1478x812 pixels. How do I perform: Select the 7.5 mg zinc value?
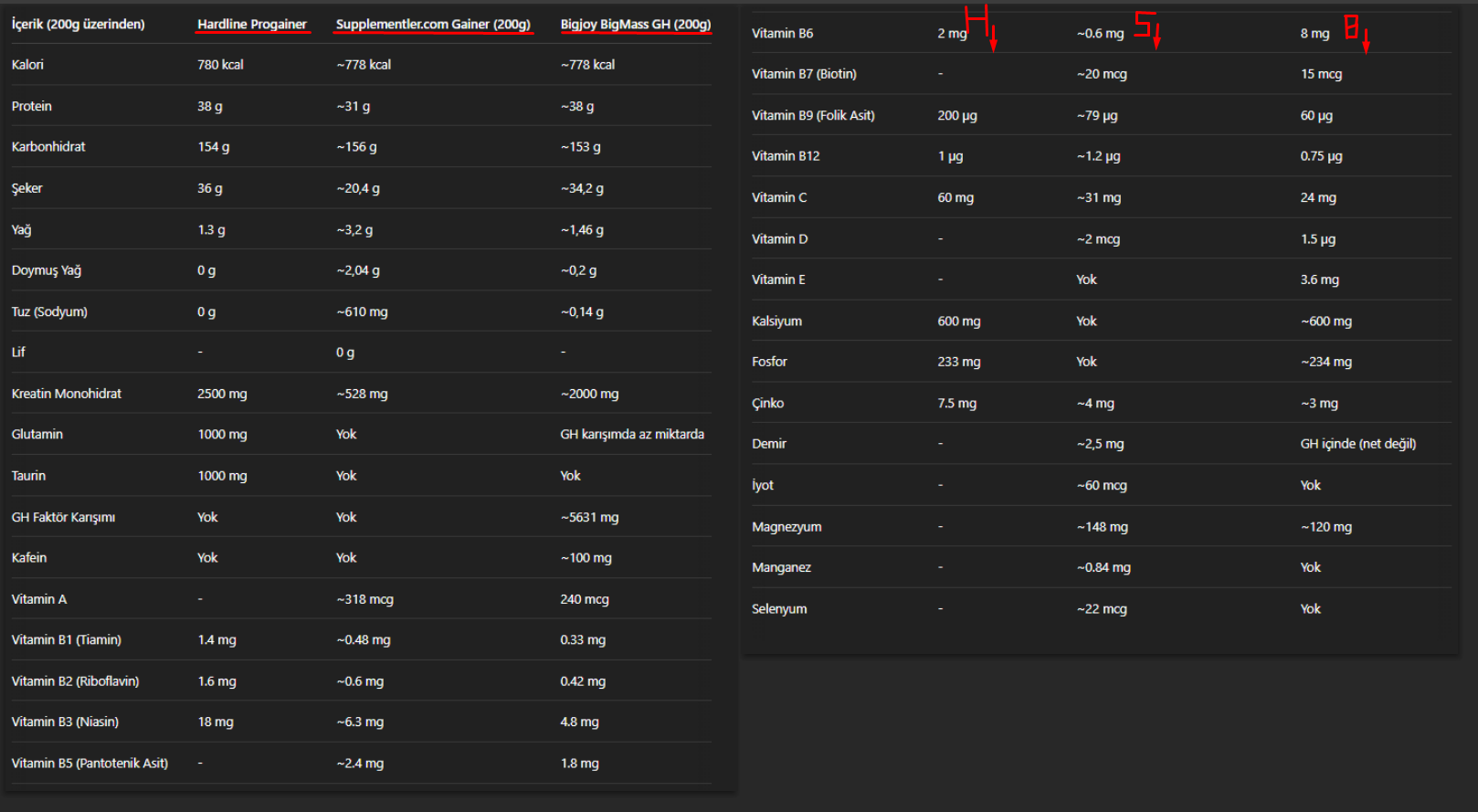(957, 403)
